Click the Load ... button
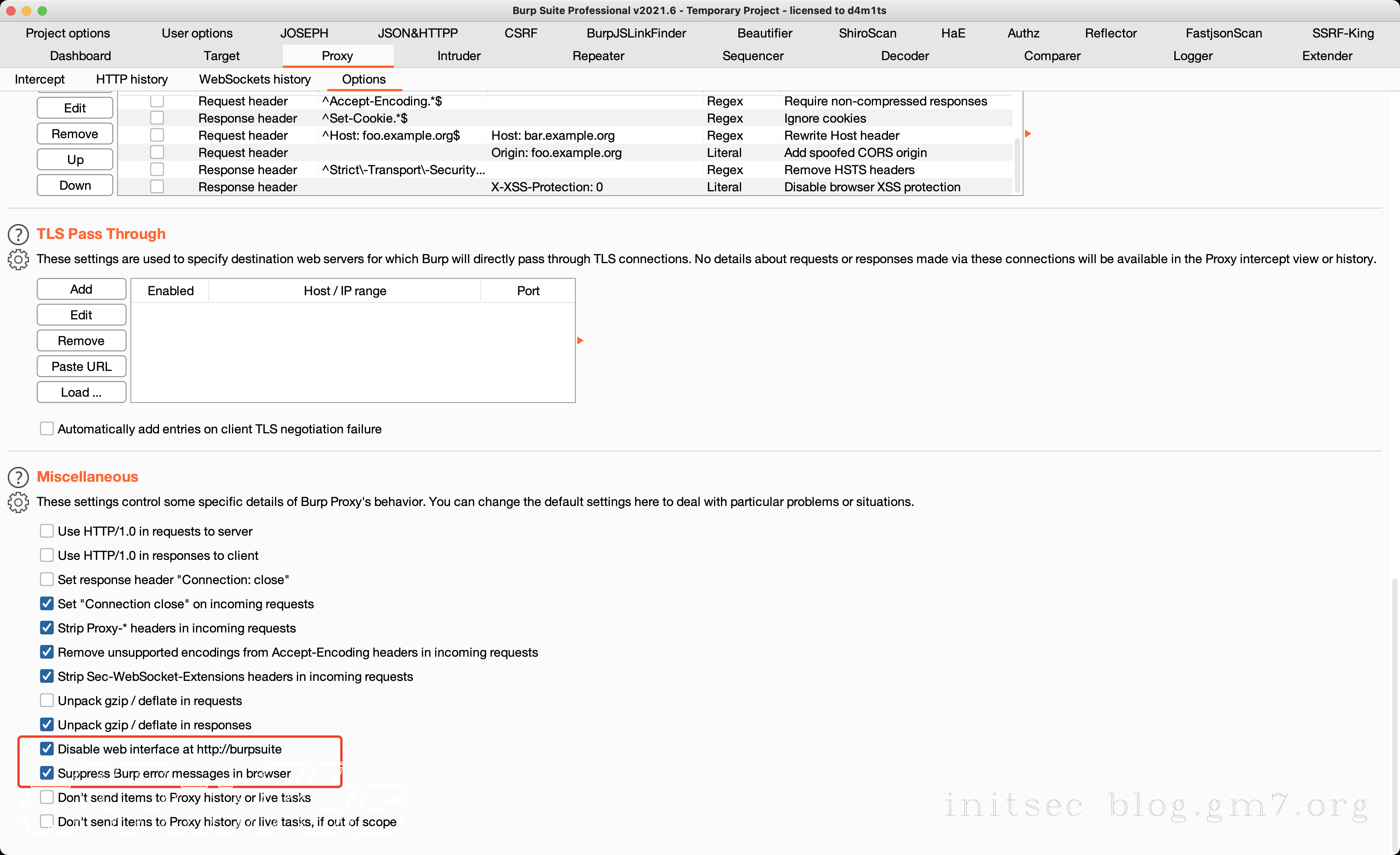The height and width of the screenshot is (855, 1400). click(81, 392)
